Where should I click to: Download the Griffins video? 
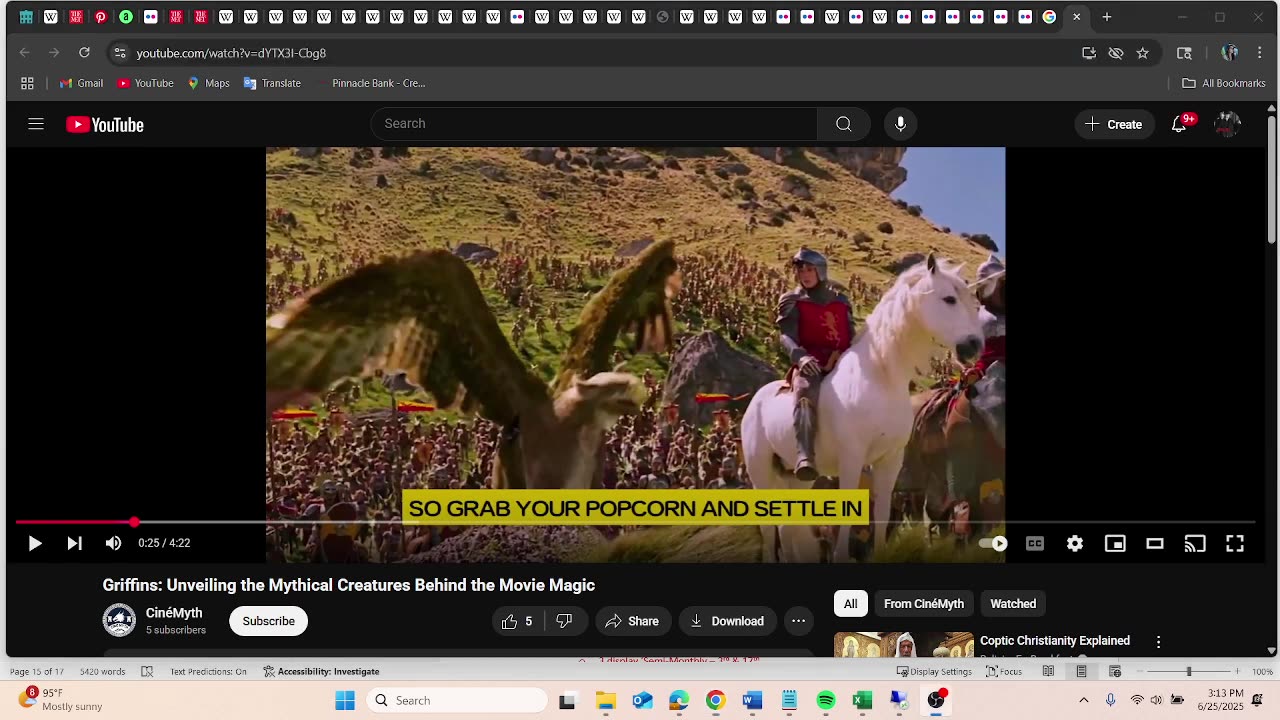(727, 621)
